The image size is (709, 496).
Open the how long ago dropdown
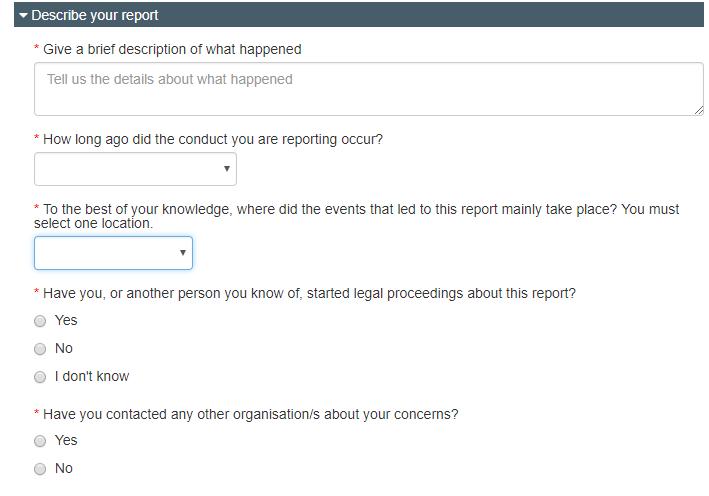click(x=135, y=169)
